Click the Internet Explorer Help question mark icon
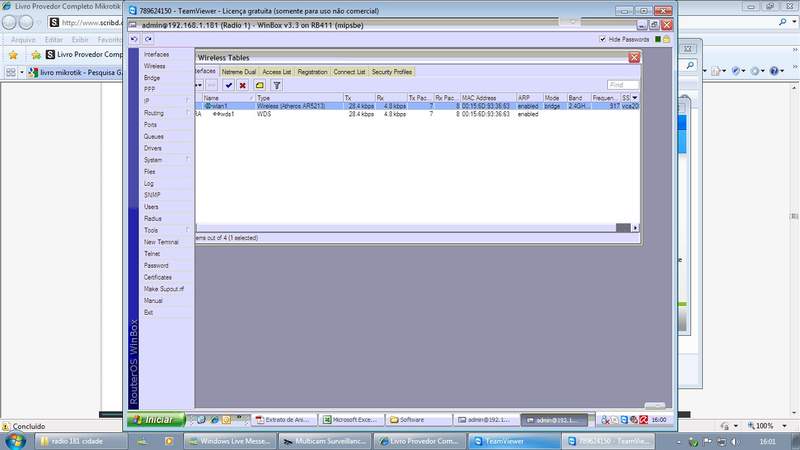Image resolution: width=800 pixels, height=450 pixels. pos(774,71)
